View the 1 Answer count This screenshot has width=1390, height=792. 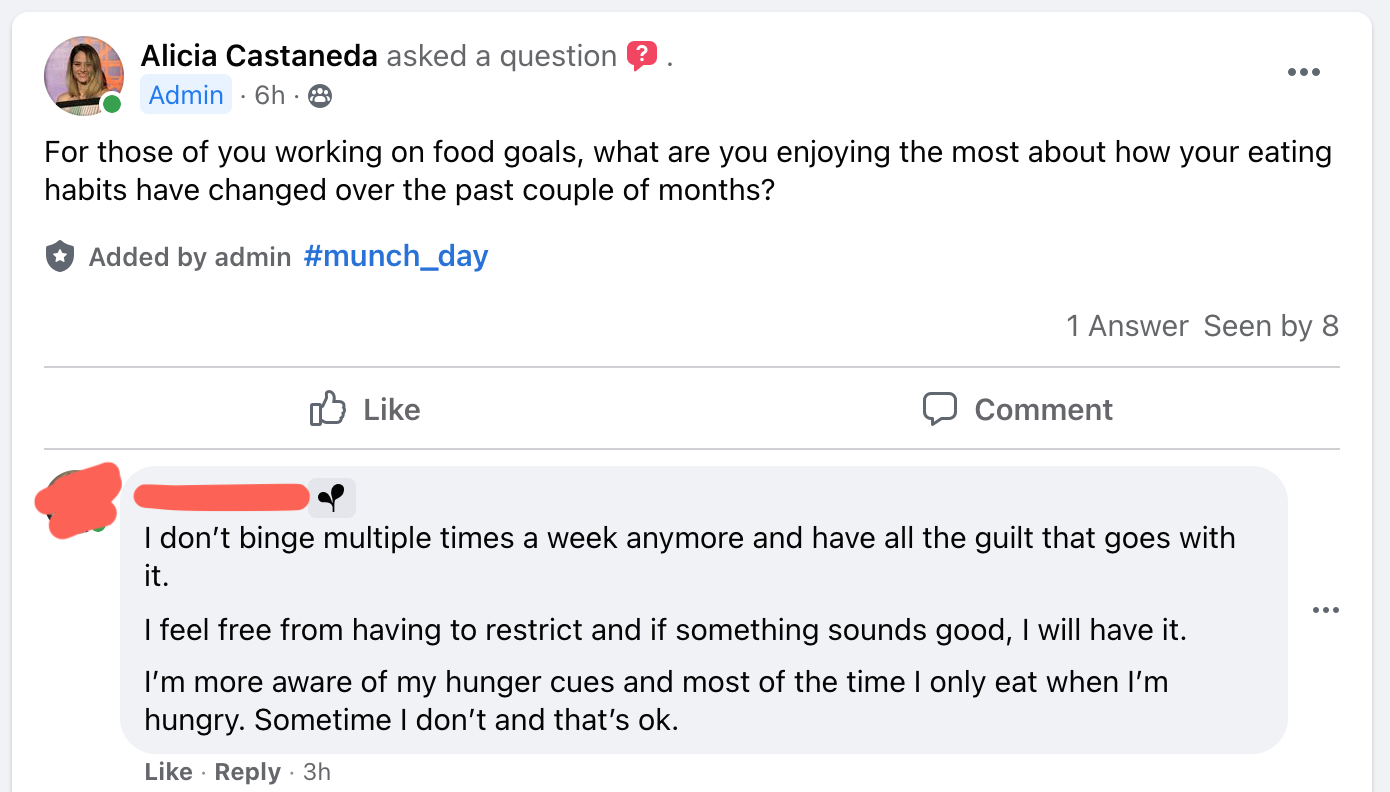point(1127,326)
